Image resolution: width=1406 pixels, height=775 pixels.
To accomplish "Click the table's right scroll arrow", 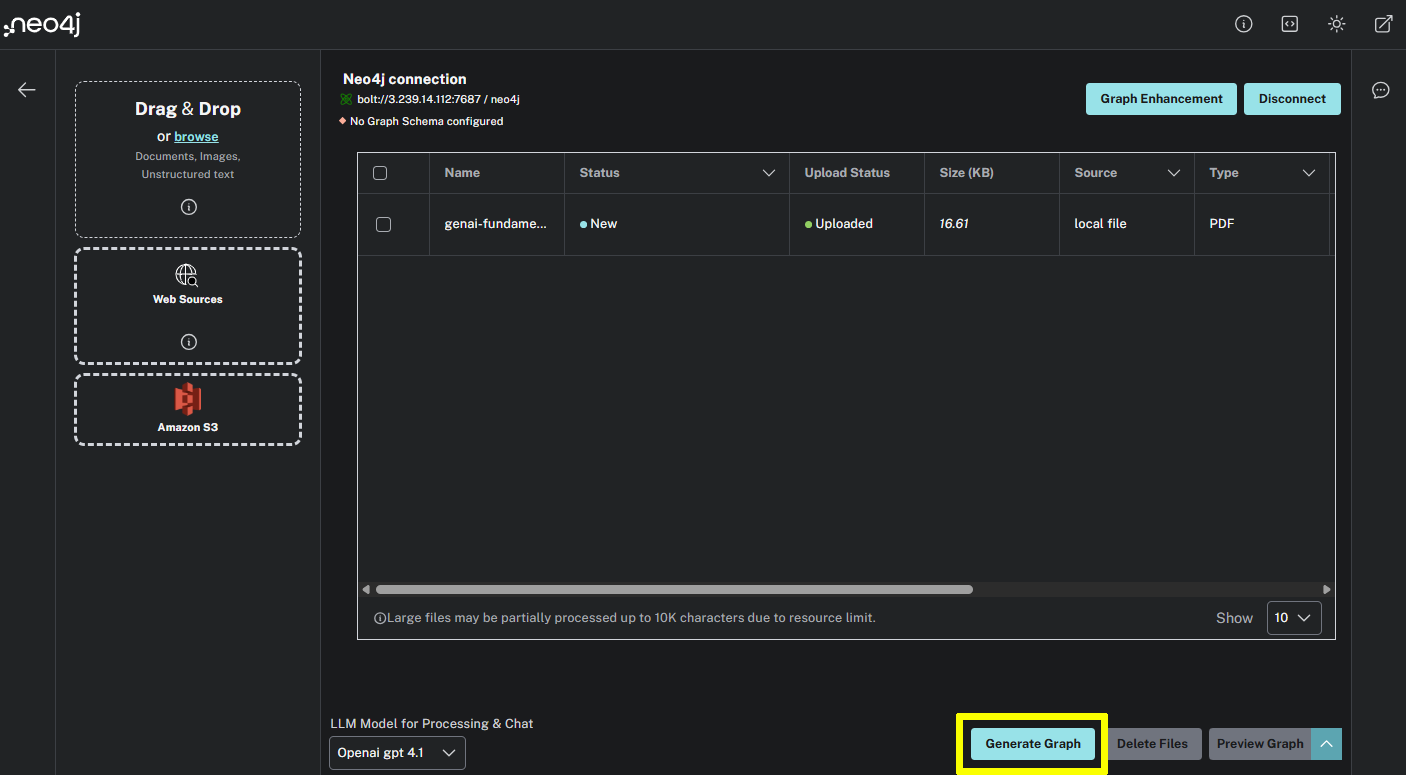I will [x=1327, y=590].
